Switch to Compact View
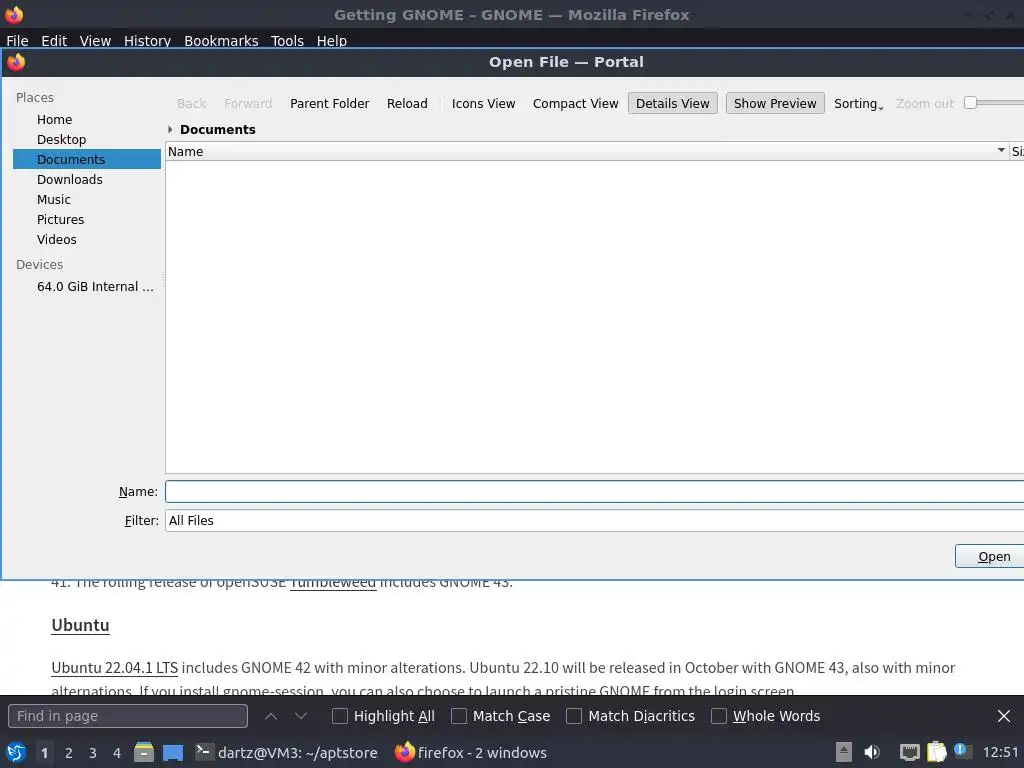 575,103
